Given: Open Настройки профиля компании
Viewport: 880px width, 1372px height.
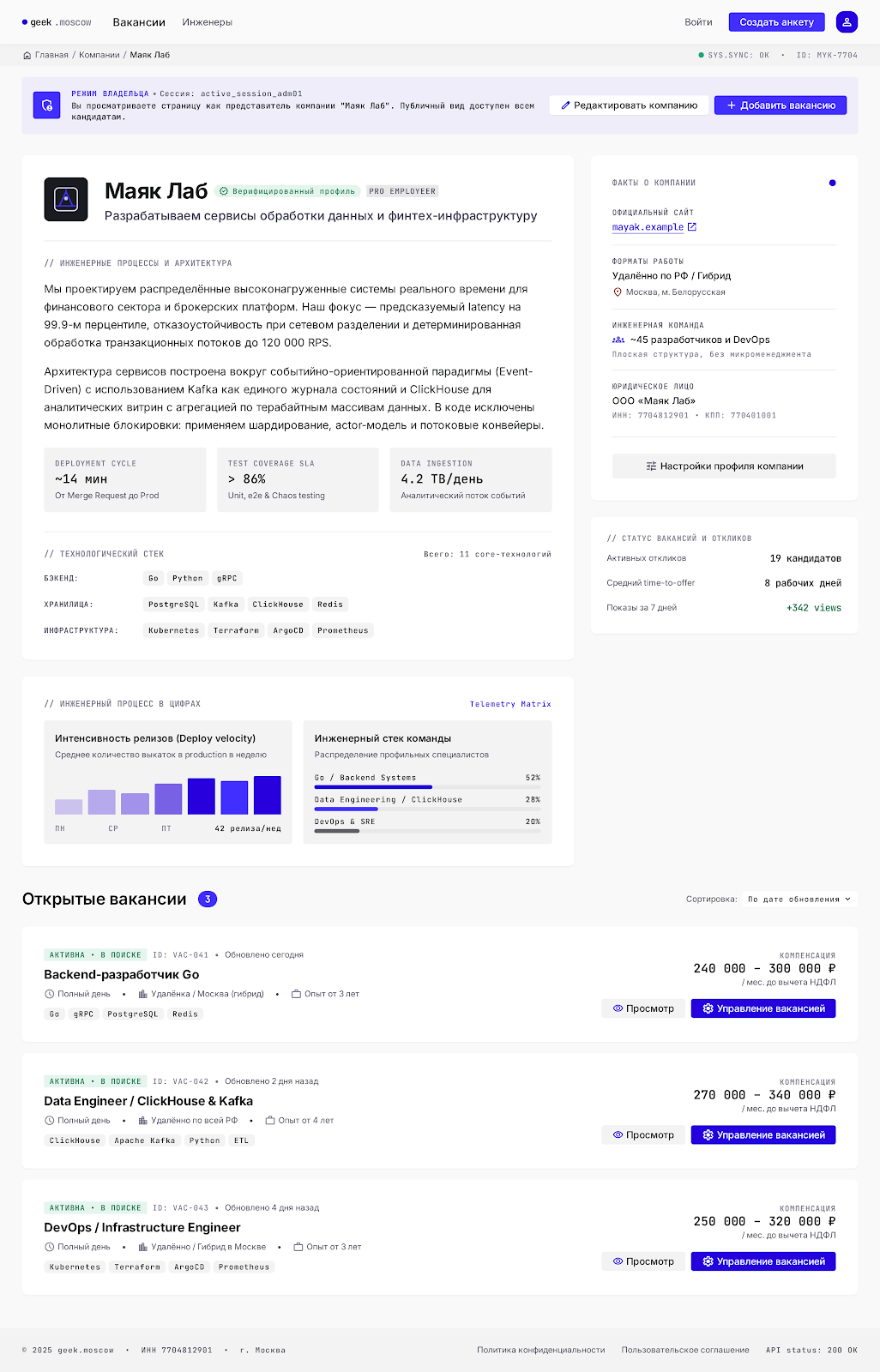Looking at the screenshot, I should (724, 466).
